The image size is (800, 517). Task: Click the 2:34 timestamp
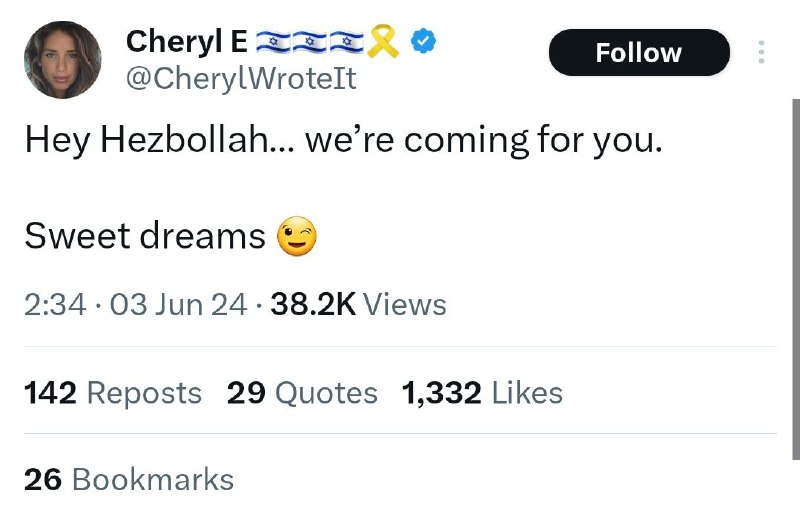(55, 304)
